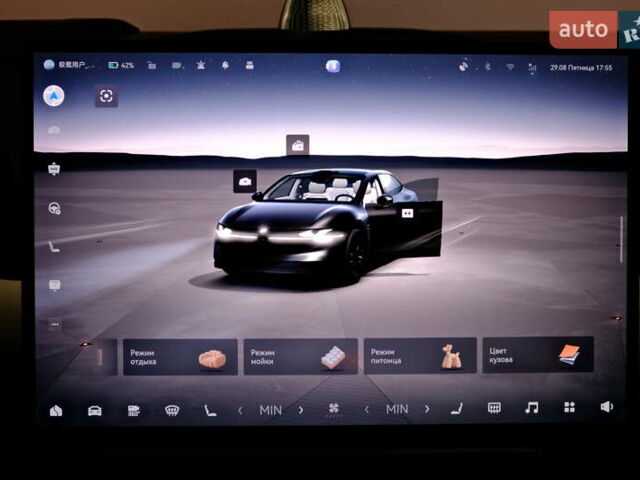Go to home in the bottom dock
This screenshot has height=480, width=640.
[x=56, y=411]
